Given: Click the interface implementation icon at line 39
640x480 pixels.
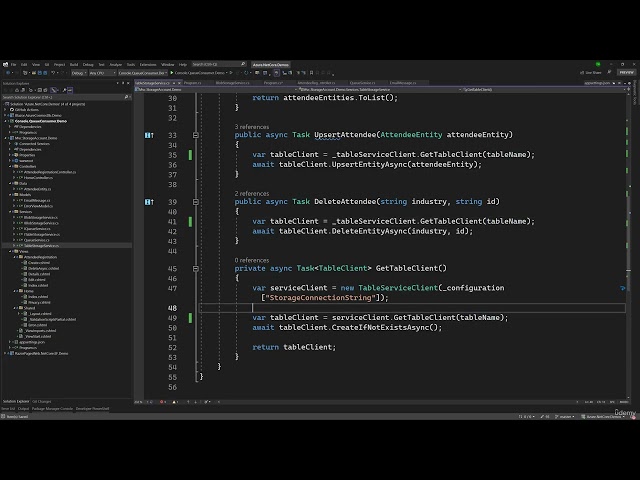Looking at the screenshot, I should tap(149, 202).
